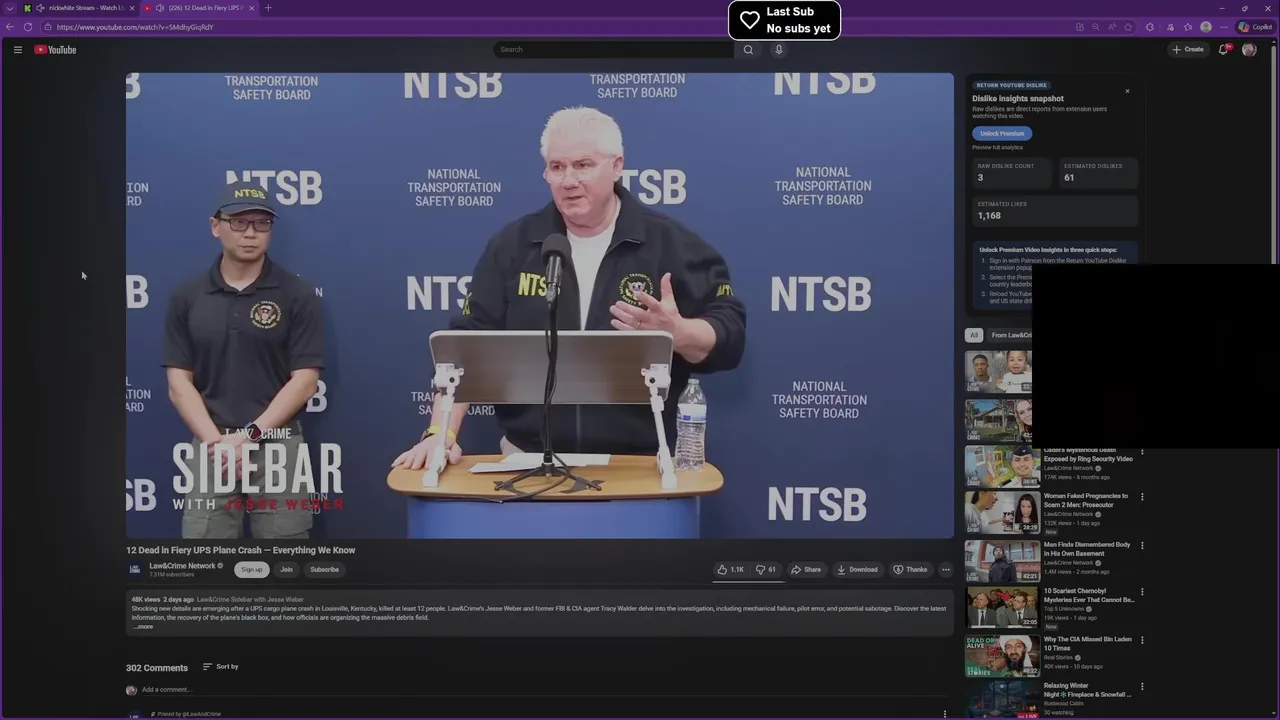Download the video
Image resolution: width=1280 pixels, height=720 pixels.
857,570
